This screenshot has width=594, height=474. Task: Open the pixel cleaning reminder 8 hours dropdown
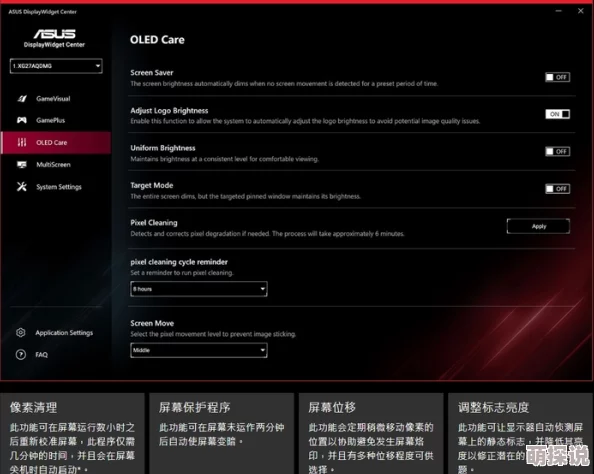(x=199, y=289)
